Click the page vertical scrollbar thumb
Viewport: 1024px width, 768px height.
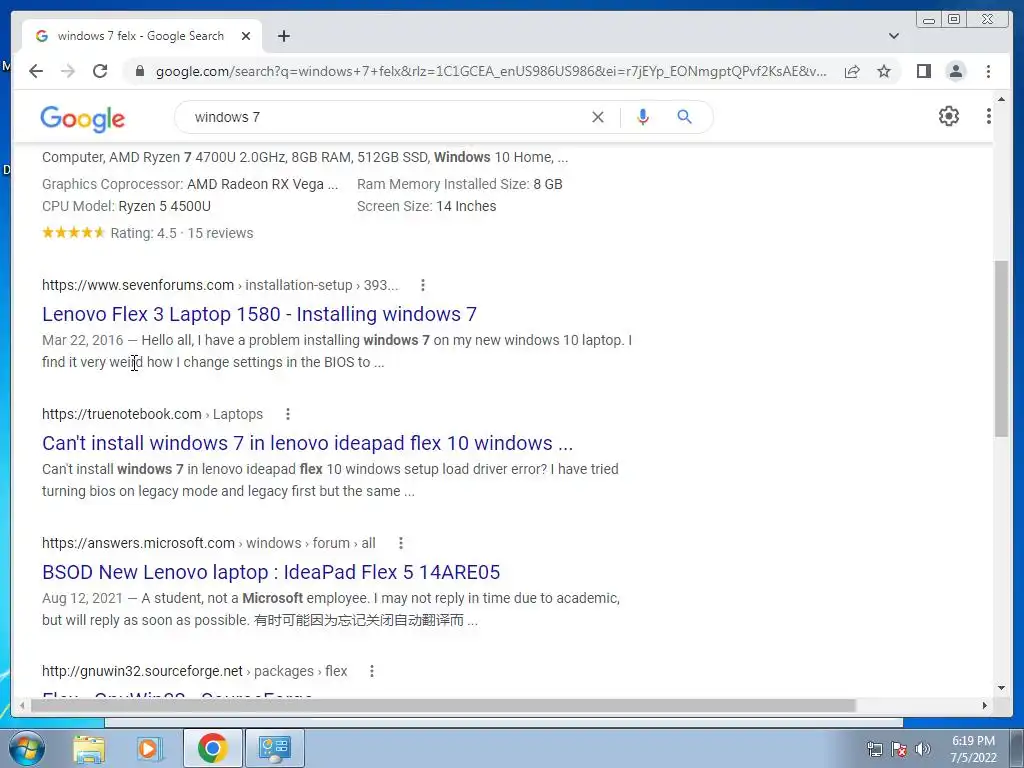1002,349
